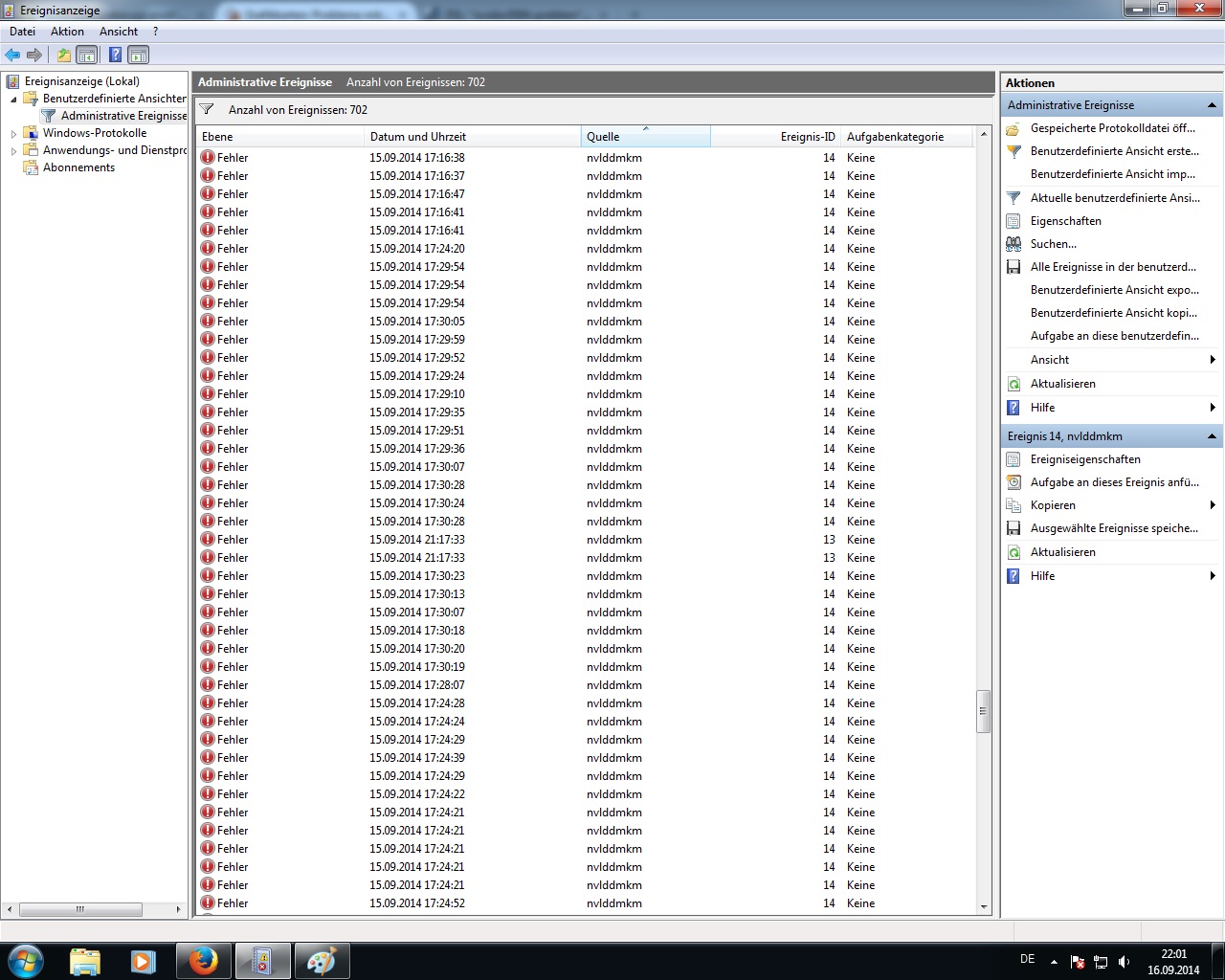Screen dimensions: 1225x980
Task: Click the up-folder toolbar icon
Action: [64, 55]
